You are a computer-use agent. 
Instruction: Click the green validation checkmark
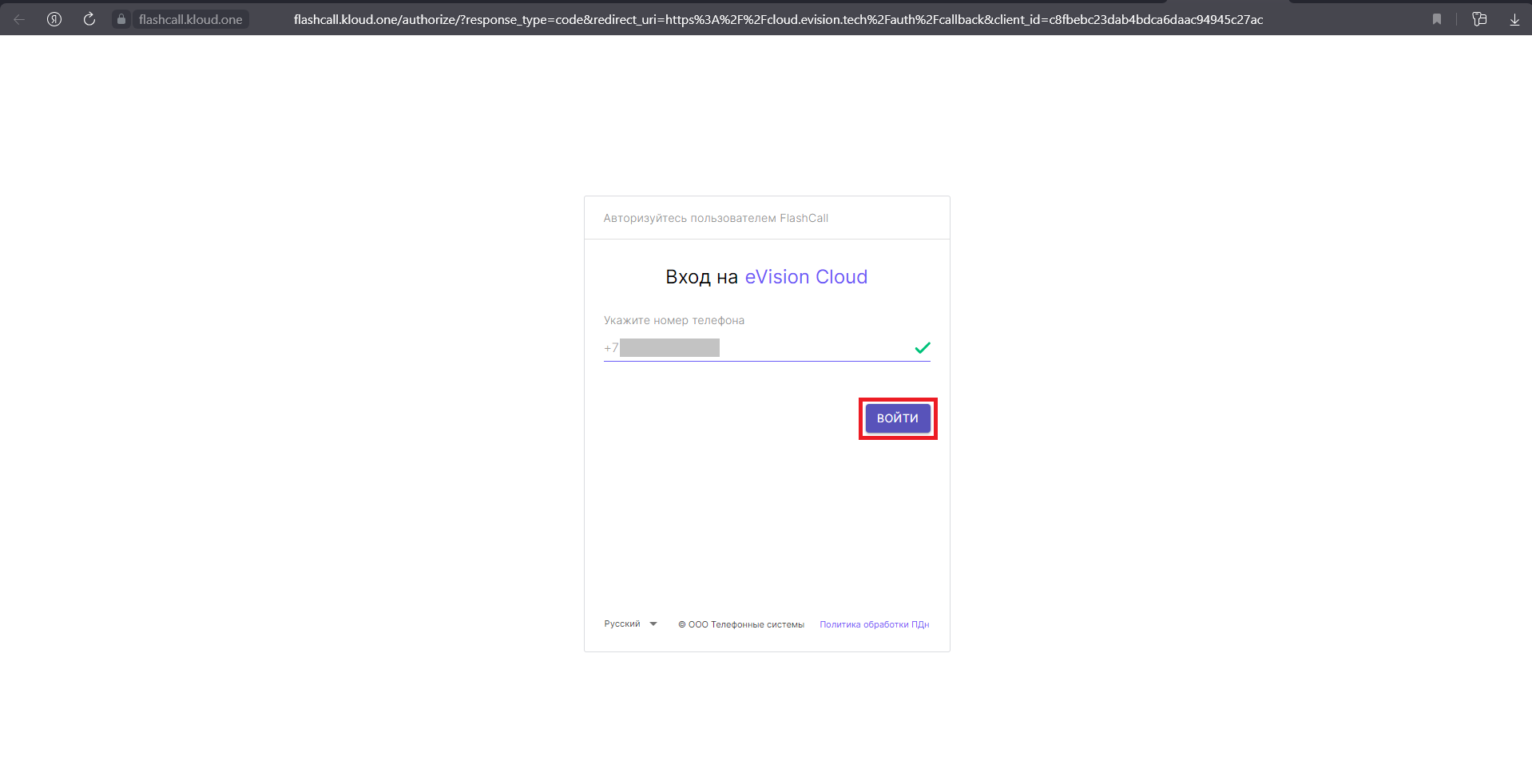923,347
